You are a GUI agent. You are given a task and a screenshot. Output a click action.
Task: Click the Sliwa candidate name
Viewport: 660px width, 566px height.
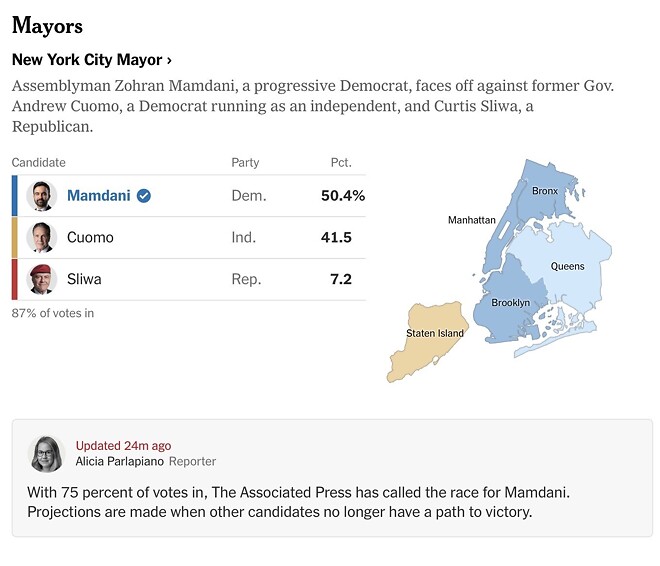84,279
